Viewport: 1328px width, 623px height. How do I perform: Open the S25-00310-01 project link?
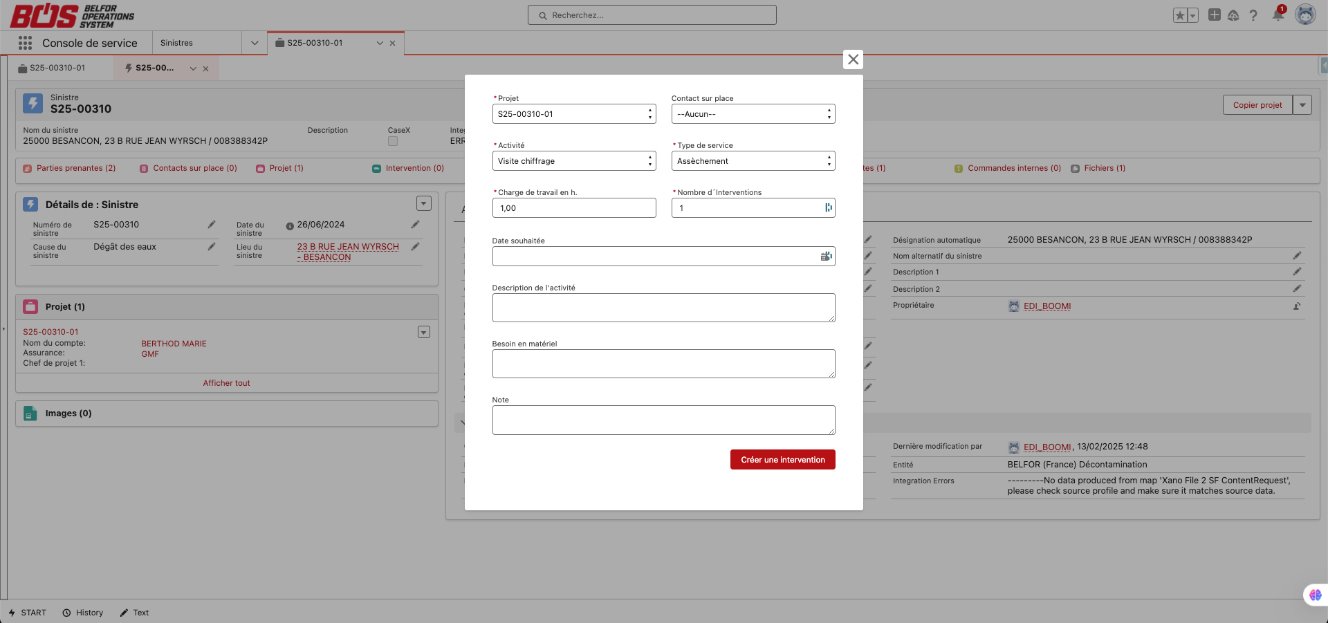pos(50,331)
